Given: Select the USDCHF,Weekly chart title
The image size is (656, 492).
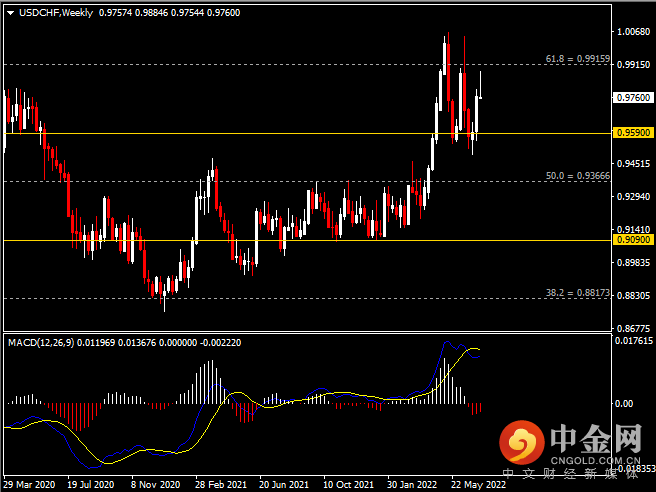Looking at the screenshot, I should (56, 13).
